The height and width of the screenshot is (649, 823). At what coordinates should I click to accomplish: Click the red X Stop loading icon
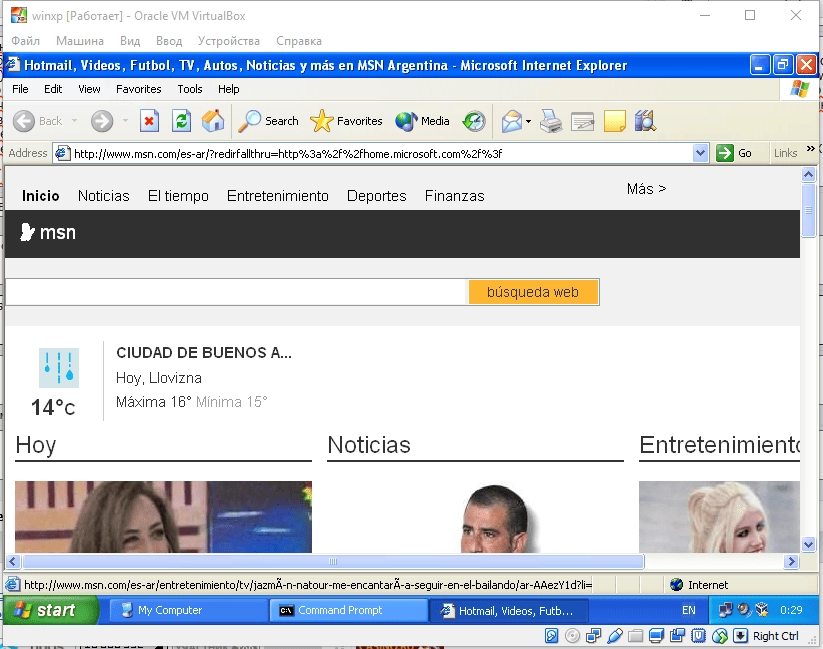click(149, 121)
